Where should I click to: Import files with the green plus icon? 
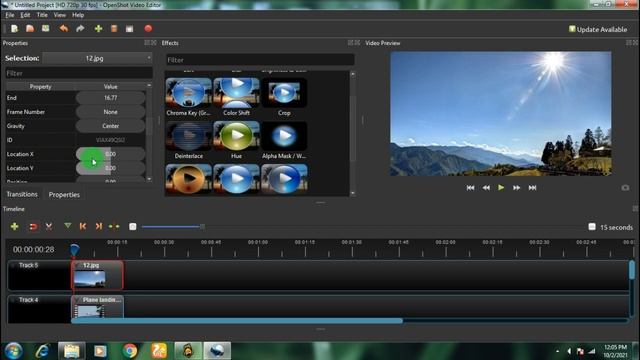pyautogui.click(x=98, y=29)
